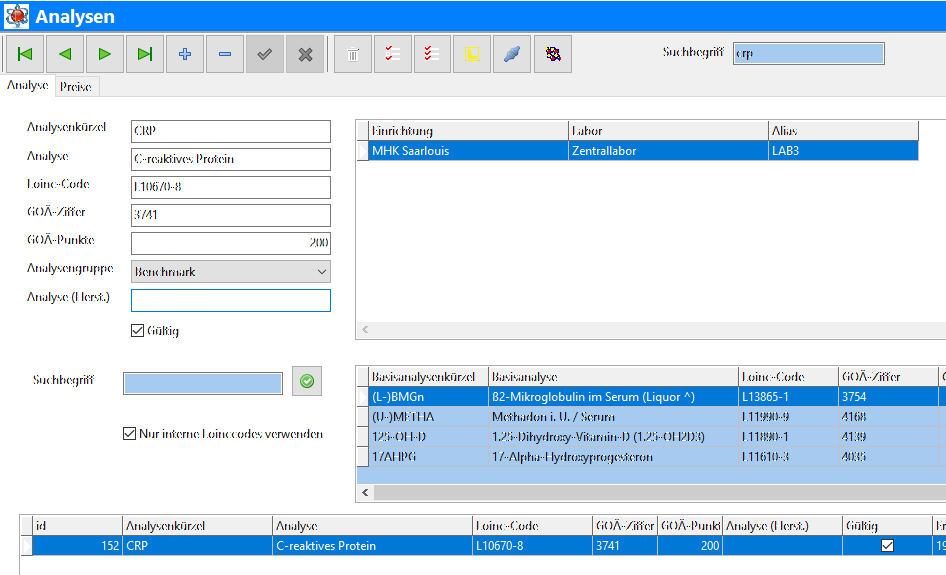Image resolution: width=946 pixels, height=575 pixels.
Task: Click green confirm button beside lower Suchbegriff
Action: pyautogui.click(x=307, y=381)
